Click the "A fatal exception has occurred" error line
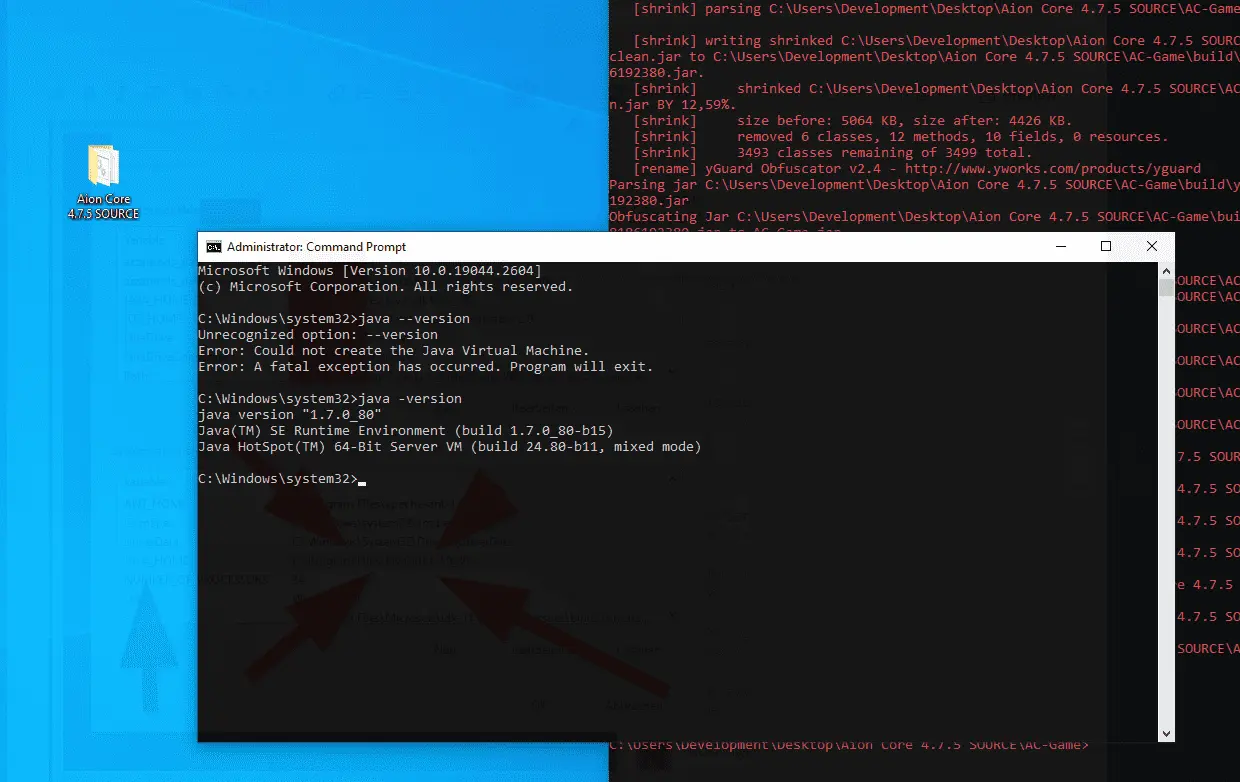This screenshot has width=1240, height=782. 426,367
